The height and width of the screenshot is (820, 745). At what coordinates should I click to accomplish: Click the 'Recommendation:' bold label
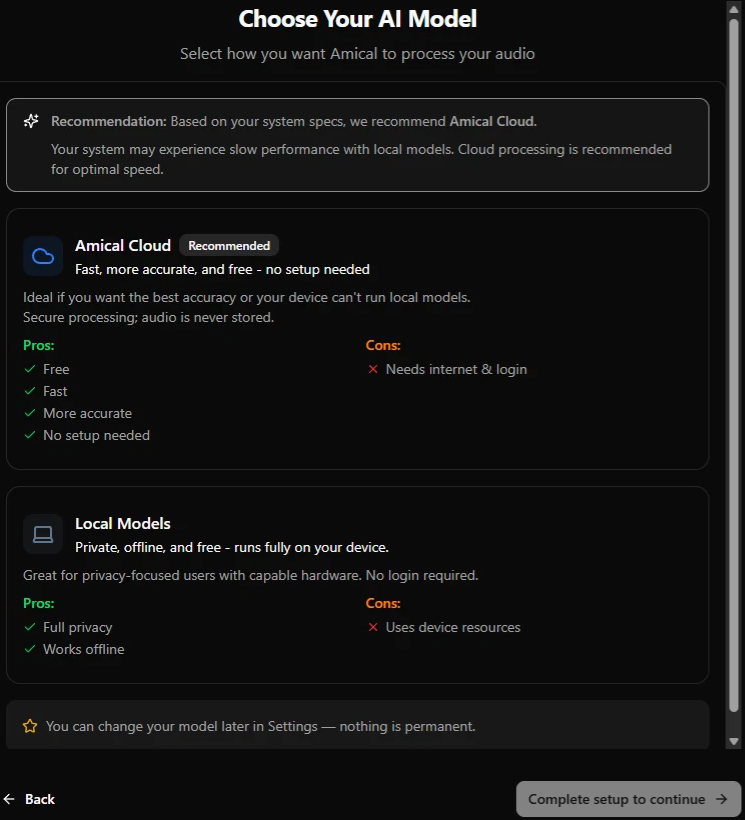click(109, 121)
